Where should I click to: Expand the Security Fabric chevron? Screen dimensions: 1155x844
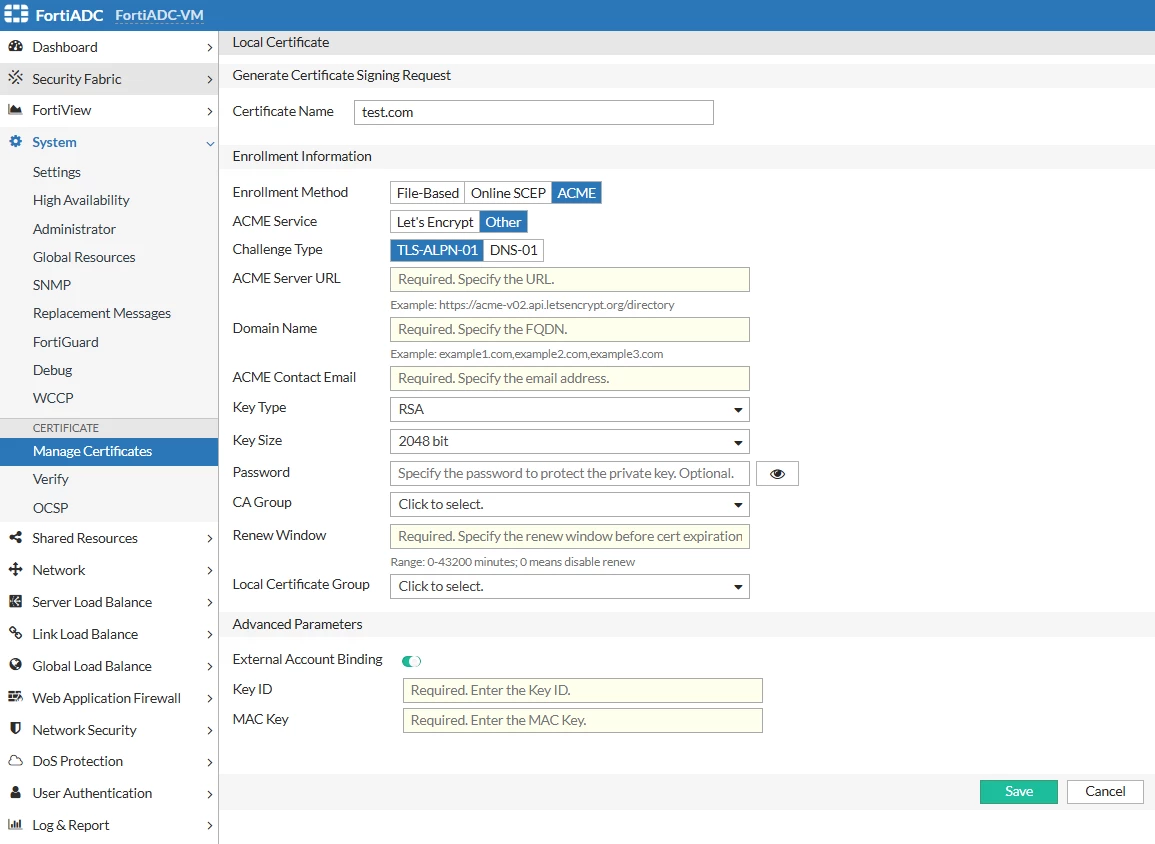pyautogui.click(x=209, y=79)
